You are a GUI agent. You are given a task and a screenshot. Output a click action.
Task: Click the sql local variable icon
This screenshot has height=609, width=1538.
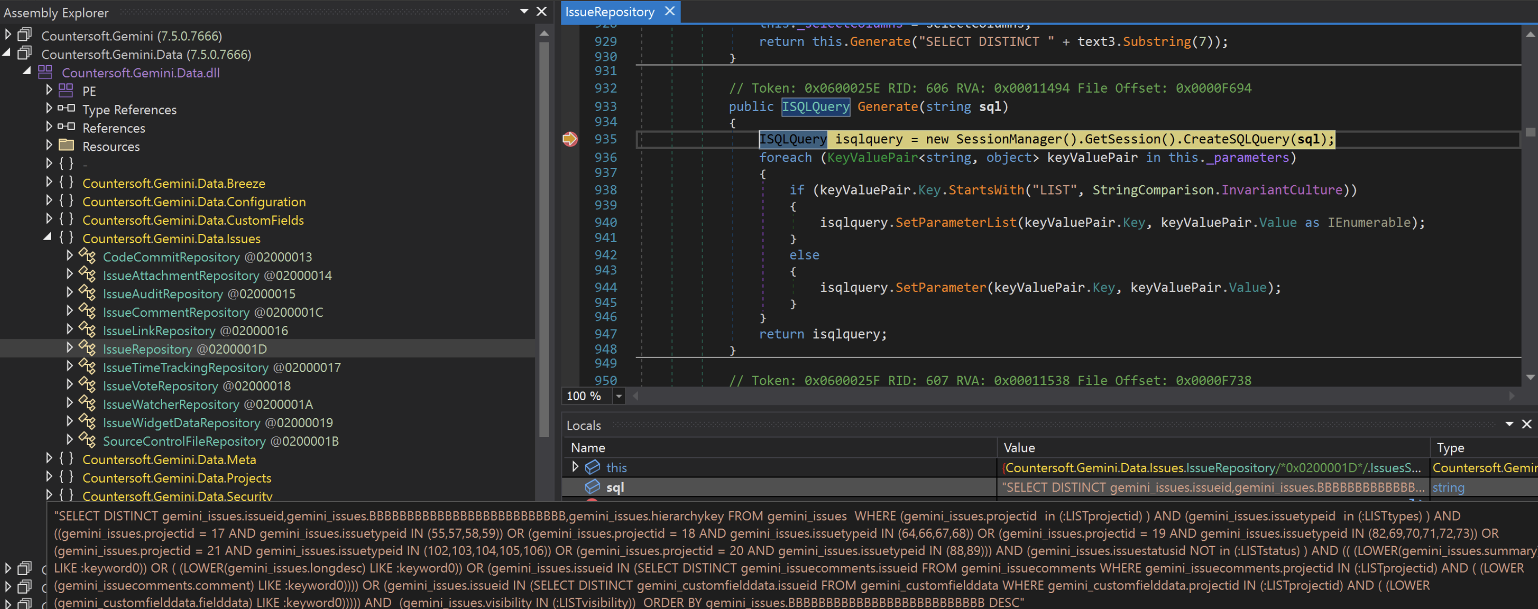click(x=592, y=487)
